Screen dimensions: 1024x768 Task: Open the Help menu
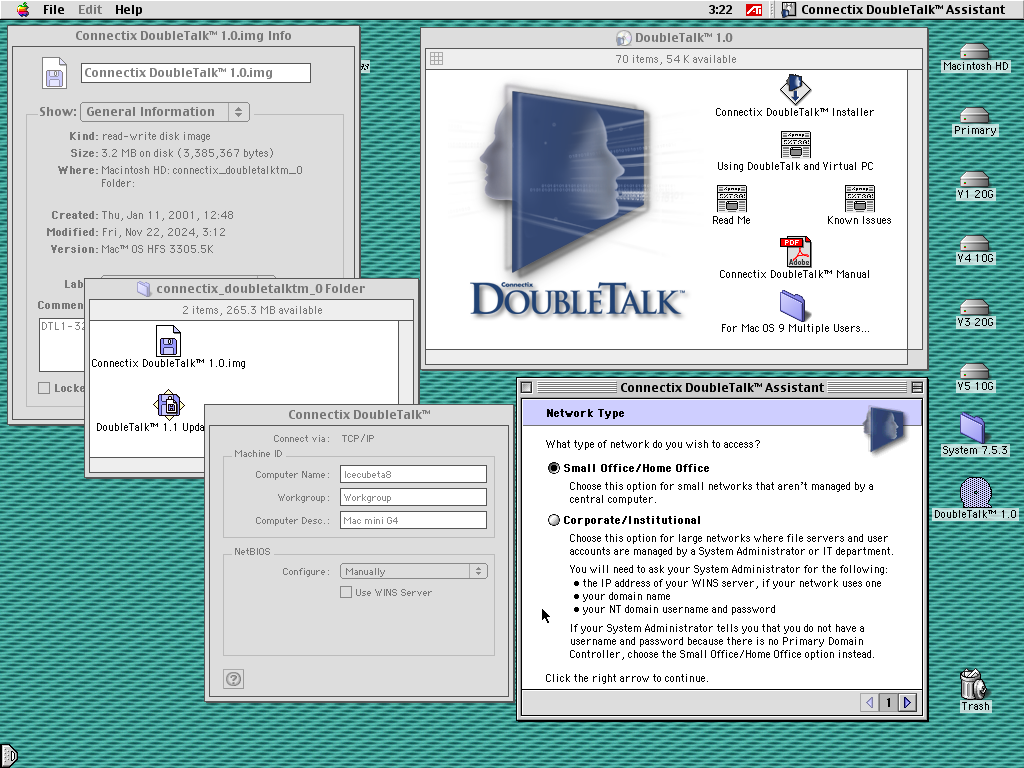129,9
